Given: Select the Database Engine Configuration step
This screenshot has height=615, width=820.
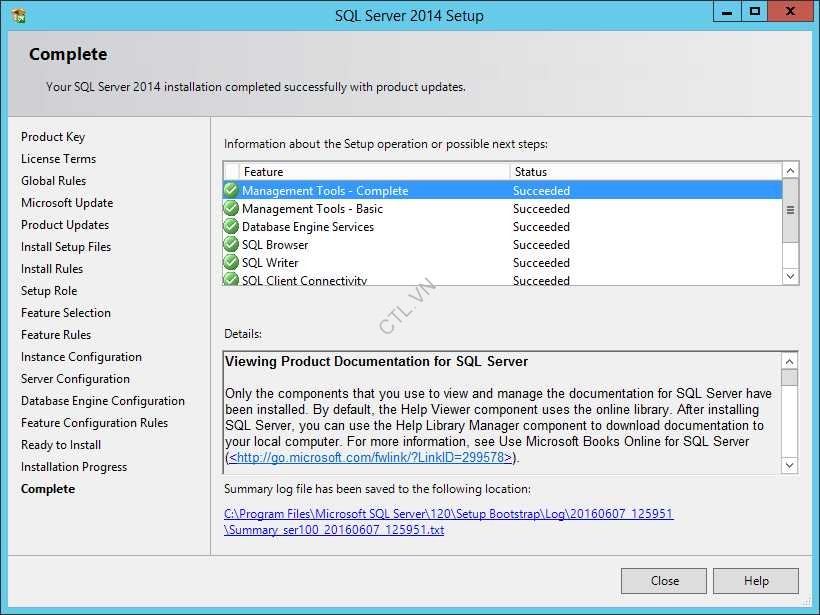Looking at the screenshot, I should click(x=102, y=400).
